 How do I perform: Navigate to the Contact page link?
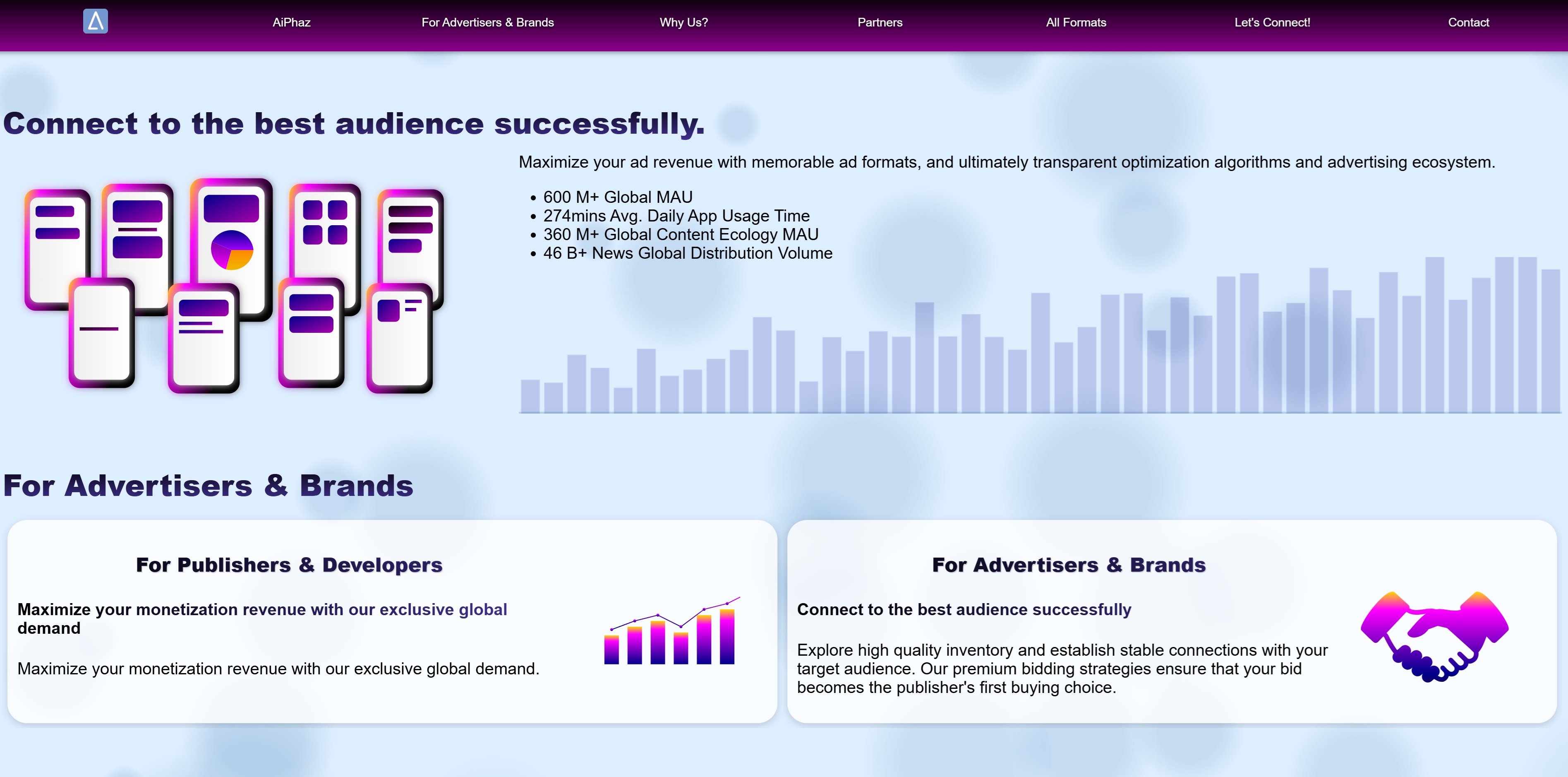pos(1467,22)
